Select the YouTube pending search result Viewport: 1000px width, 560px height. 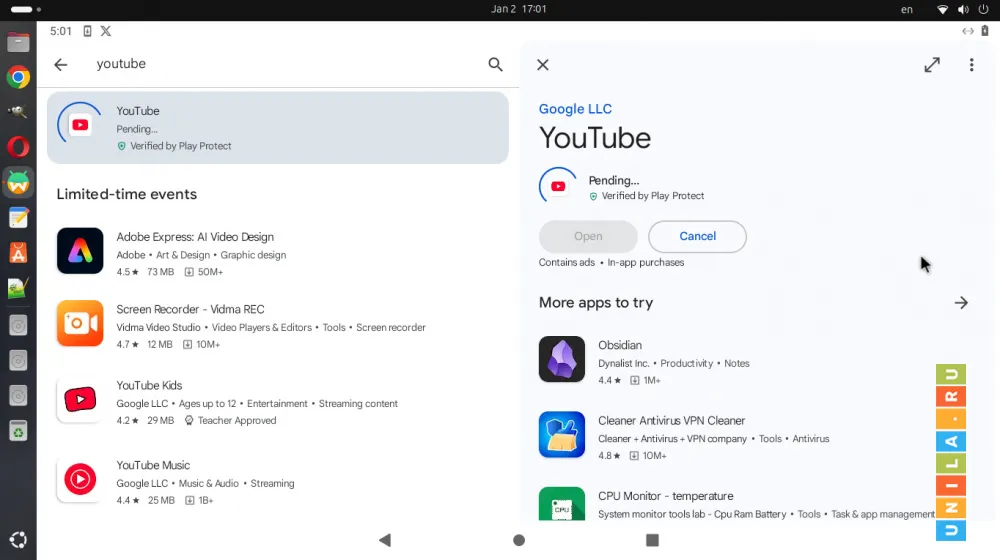click(x=278, y=127)
